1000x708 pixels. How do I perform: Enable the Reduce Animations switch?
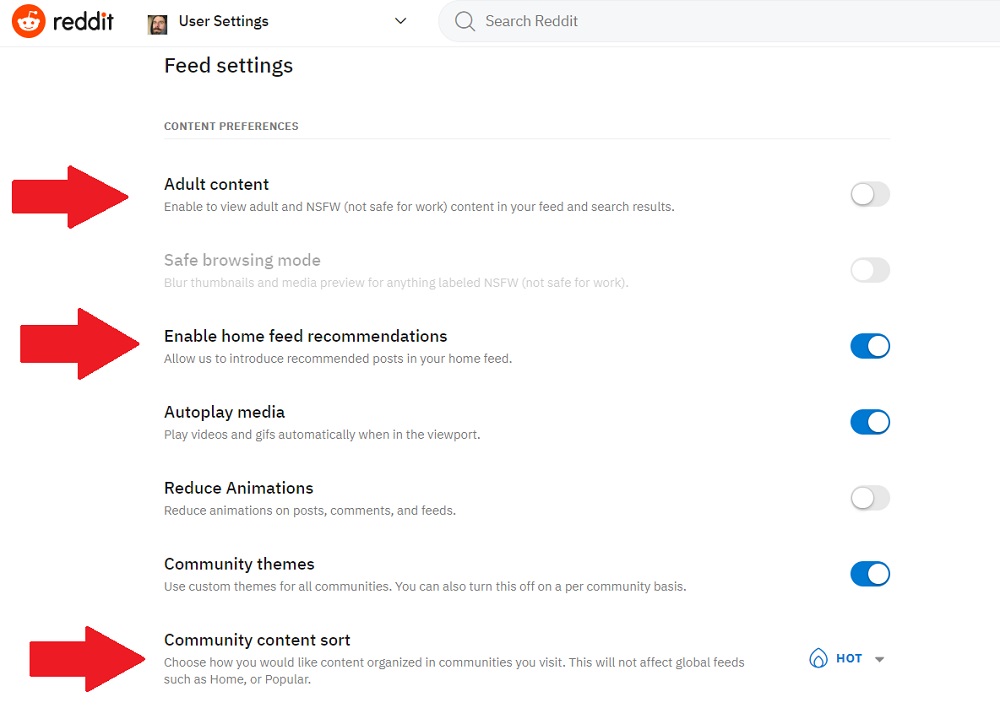click(x=869, y=498)
